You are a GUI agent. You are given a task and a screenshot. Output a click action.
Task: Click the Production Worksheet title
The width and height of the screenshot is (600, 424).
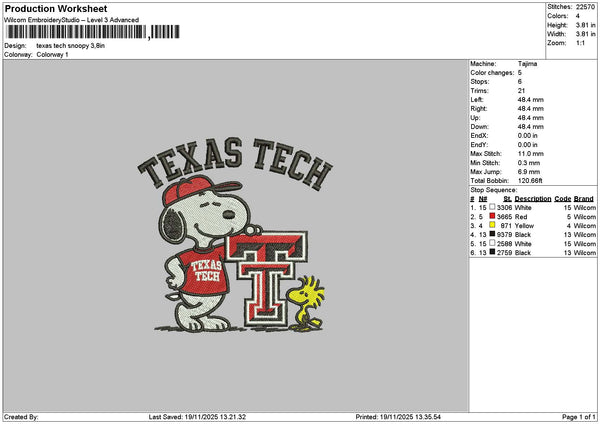[56, 8]
